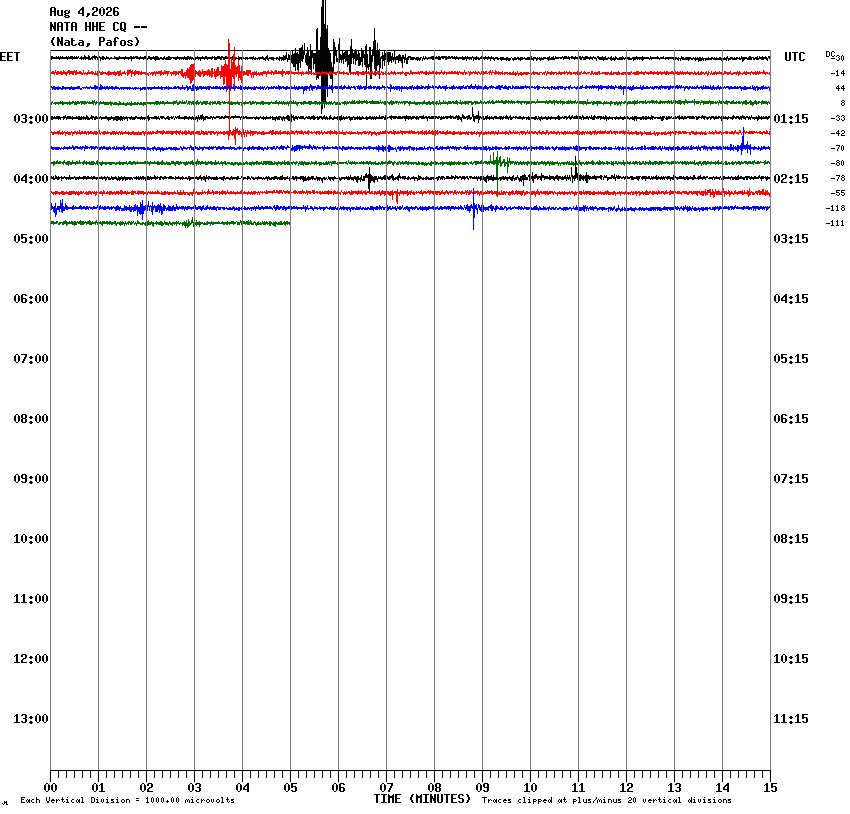Click the "TIME (MINUTES)" axis title
Viewport: 850px width, 814px height.
[x=422, y=799]
